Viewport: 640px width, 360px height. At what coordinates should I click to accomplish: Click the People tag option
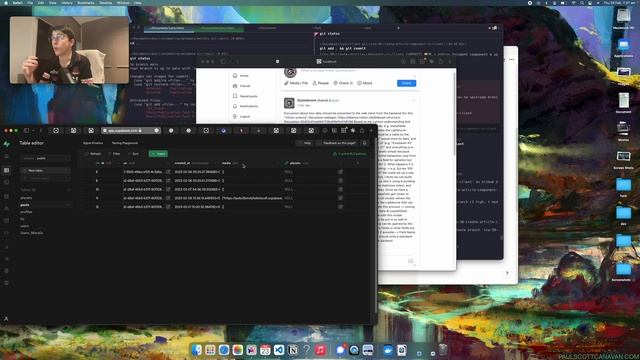pos(321,83)
